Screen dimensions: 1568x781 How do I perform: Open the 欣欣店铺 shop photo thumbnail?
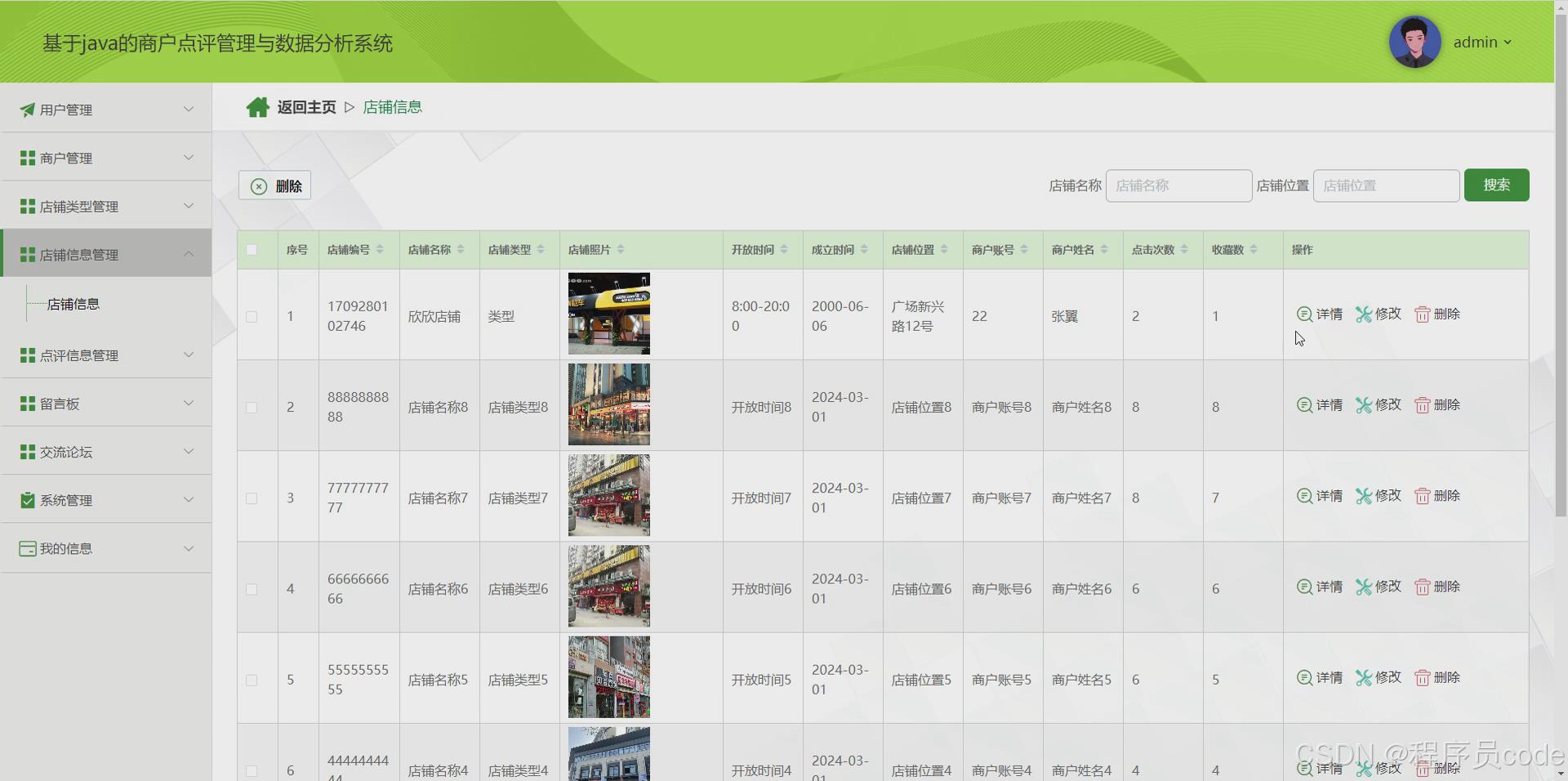point(609,314)
